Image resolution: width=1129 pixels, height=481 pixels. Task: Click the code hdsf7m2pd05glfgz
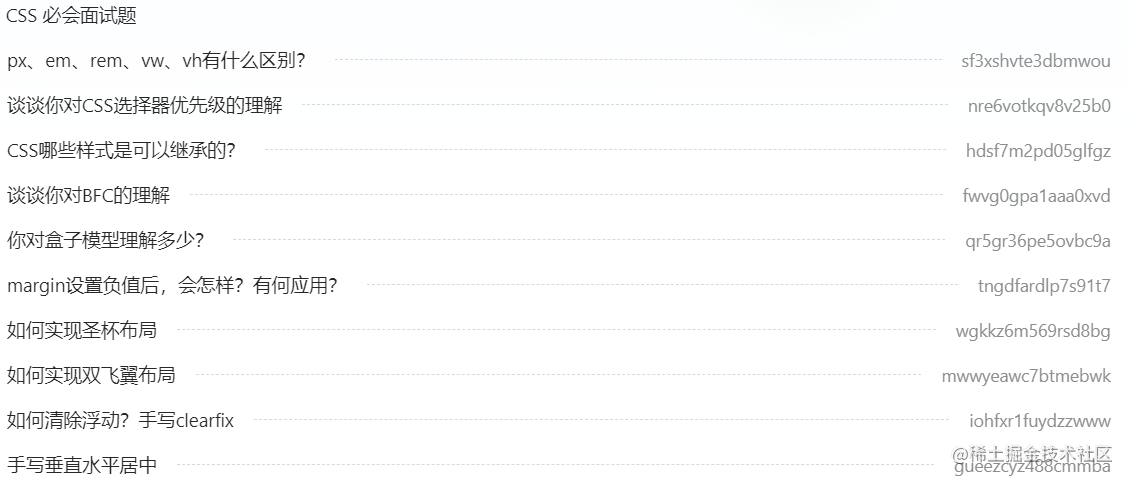(x=1038, y=151)
